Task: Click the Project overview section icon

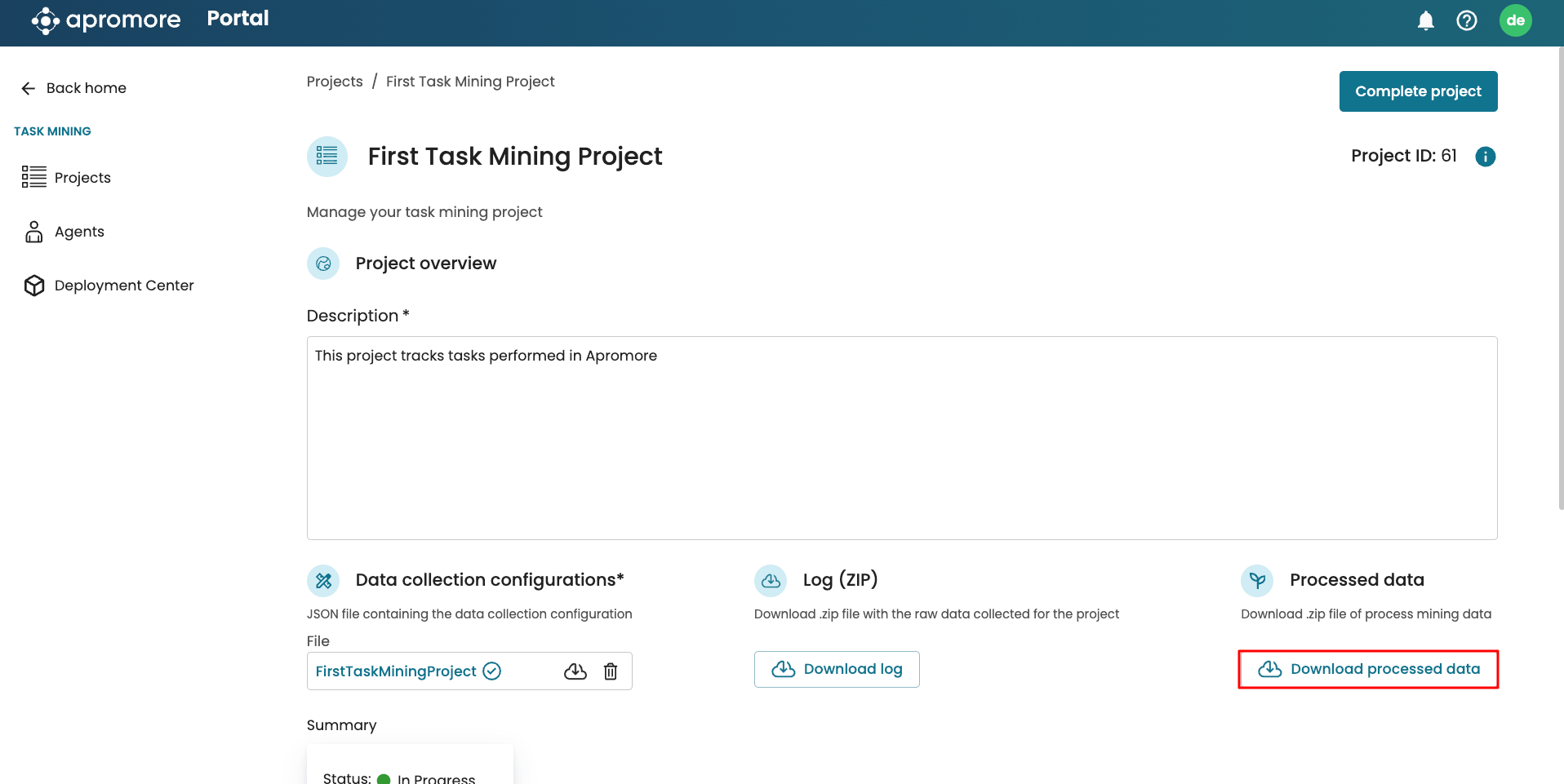Action: point(323,264)
